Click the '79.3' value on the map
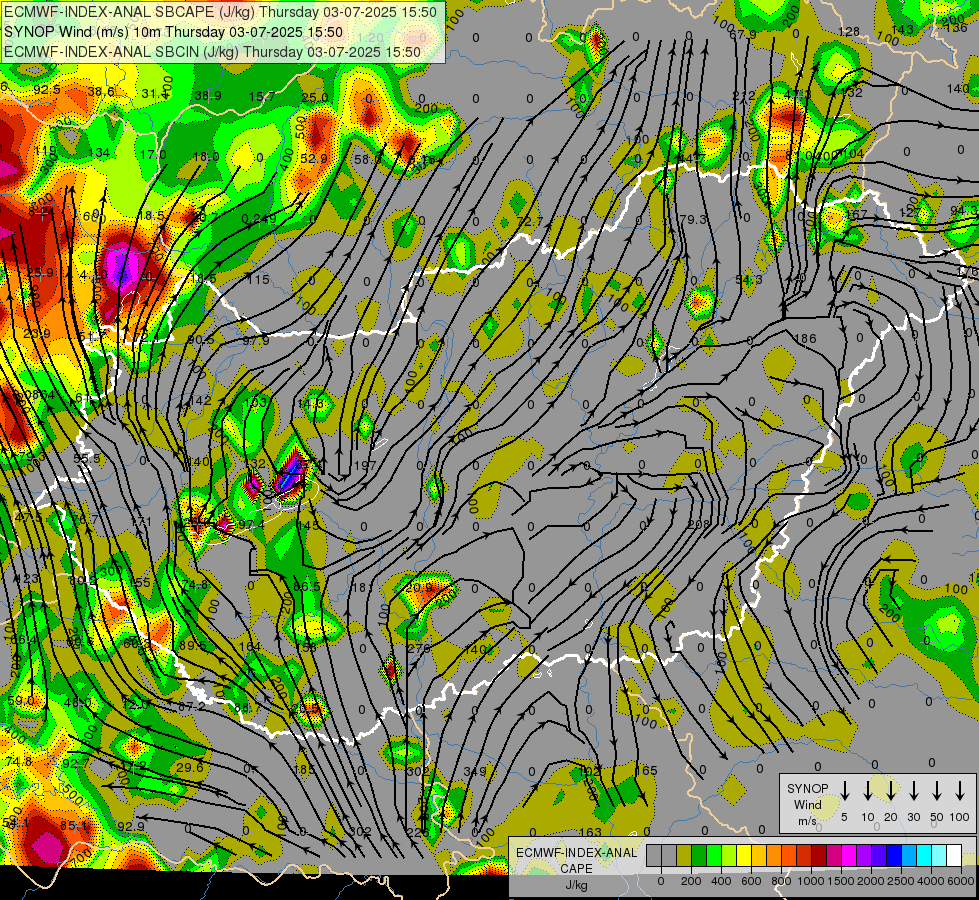This screenshot has height=900, width=979. point(693,219)
